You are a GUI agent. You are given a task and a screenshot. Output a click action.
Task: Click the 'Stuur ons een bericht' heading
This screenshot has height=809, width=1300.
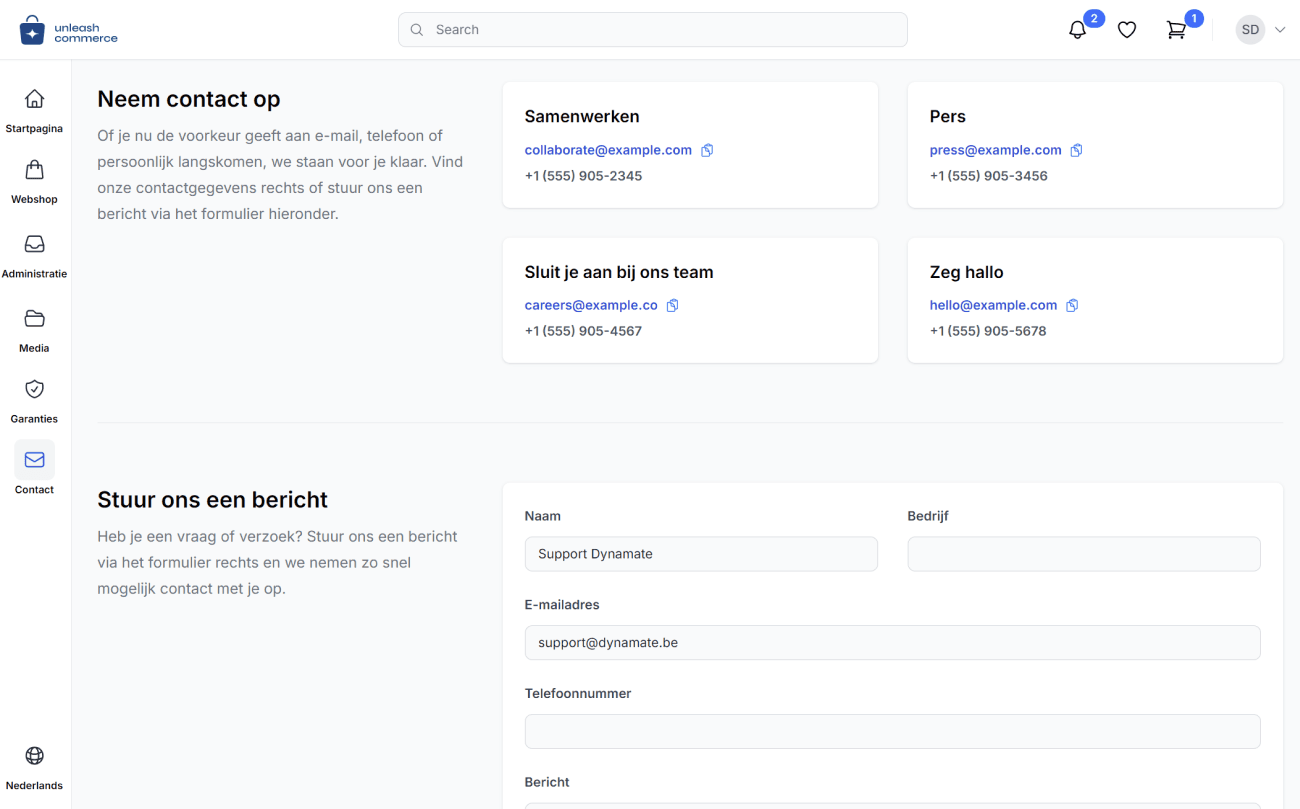coord(213,500)
